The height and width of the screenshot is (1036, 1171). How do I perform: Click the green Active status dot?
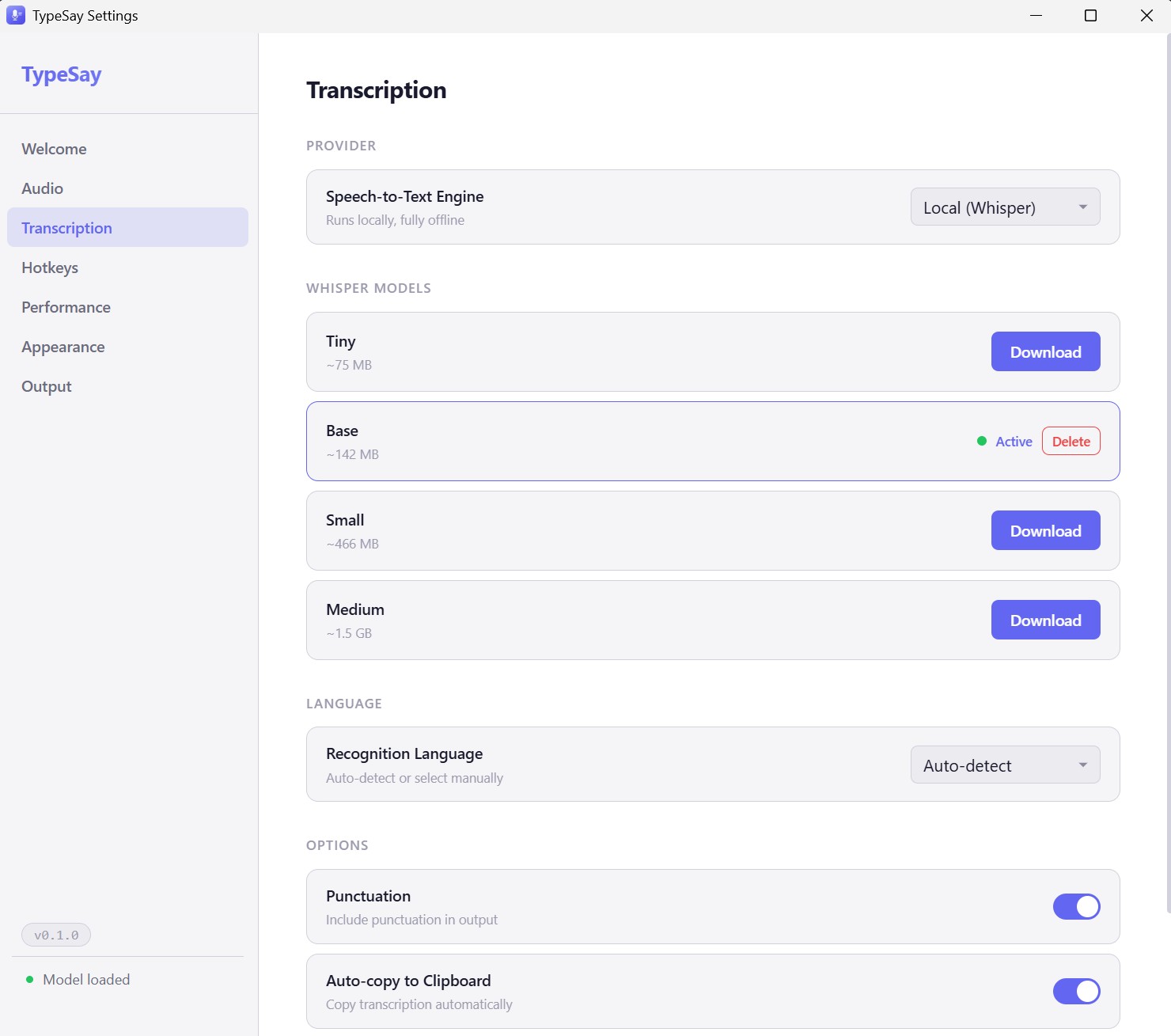point(982,442)
